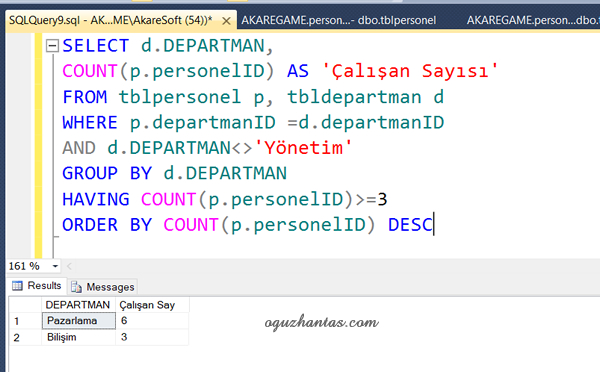
Task: Select the Results tab
Action: pyautogui.click(x=37, y=286)
